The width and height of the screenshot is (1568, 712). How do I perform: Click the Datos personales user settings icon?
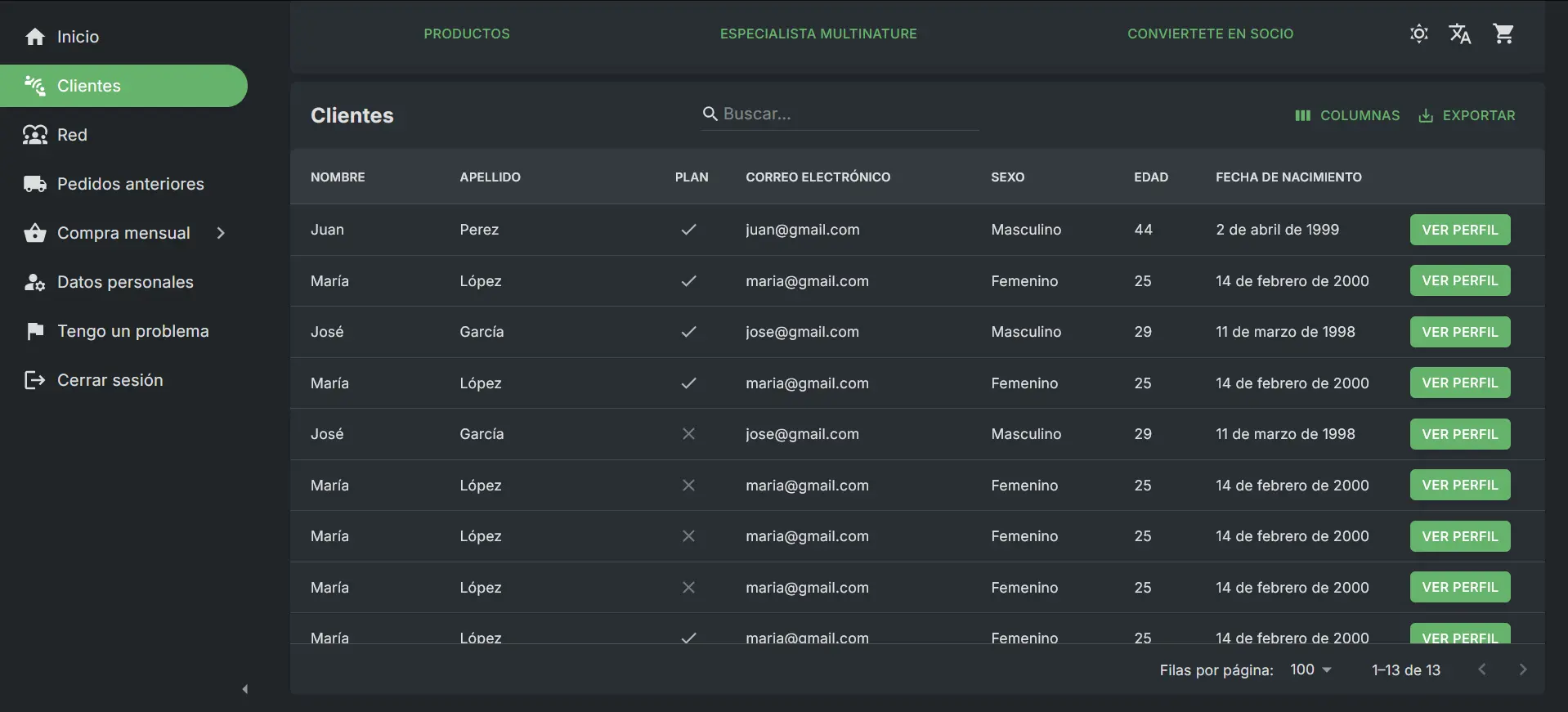[x=35, y=282]
